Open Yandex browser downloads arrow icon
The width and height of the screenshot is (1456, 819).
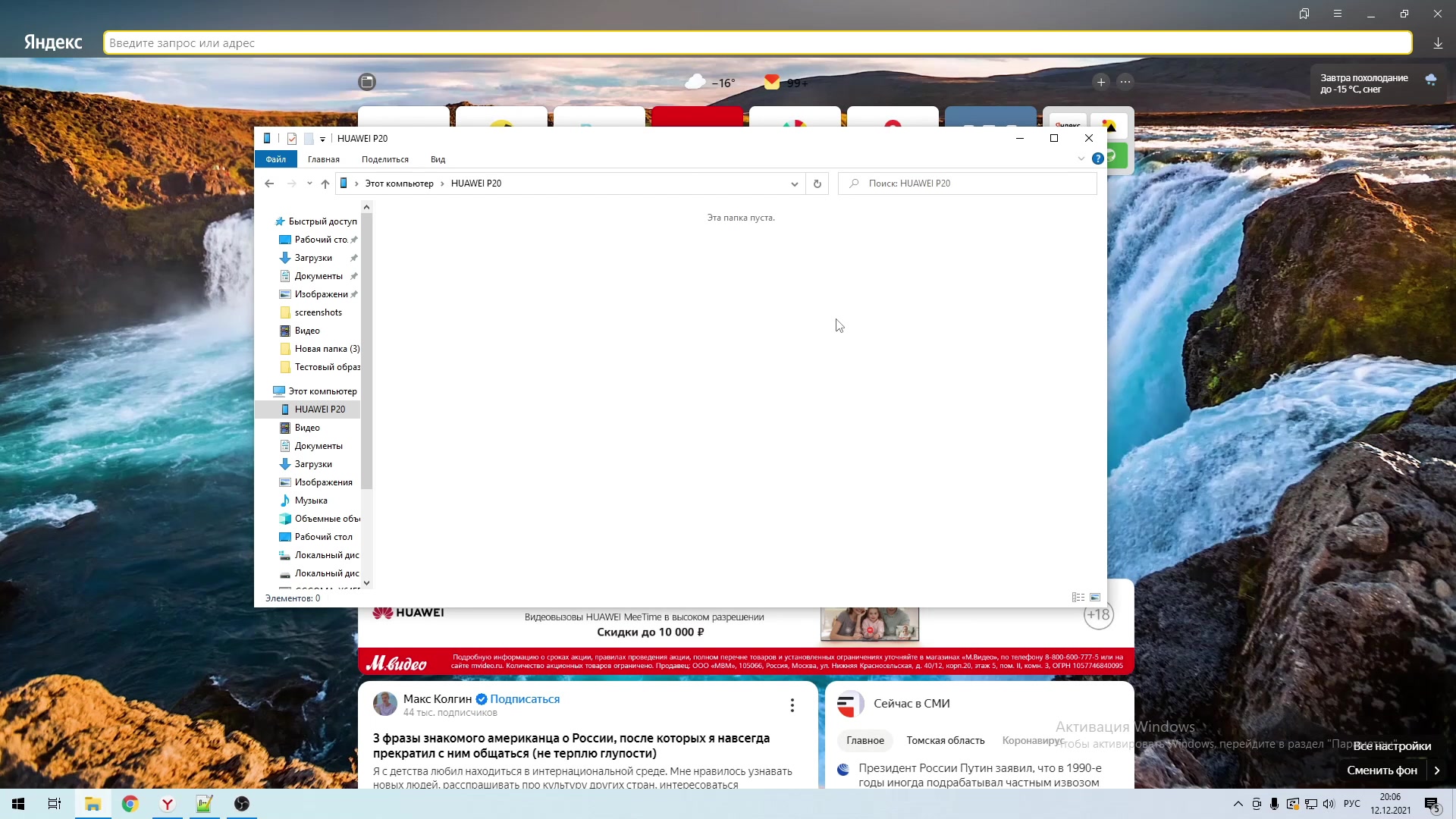(x=1438, y=43)
